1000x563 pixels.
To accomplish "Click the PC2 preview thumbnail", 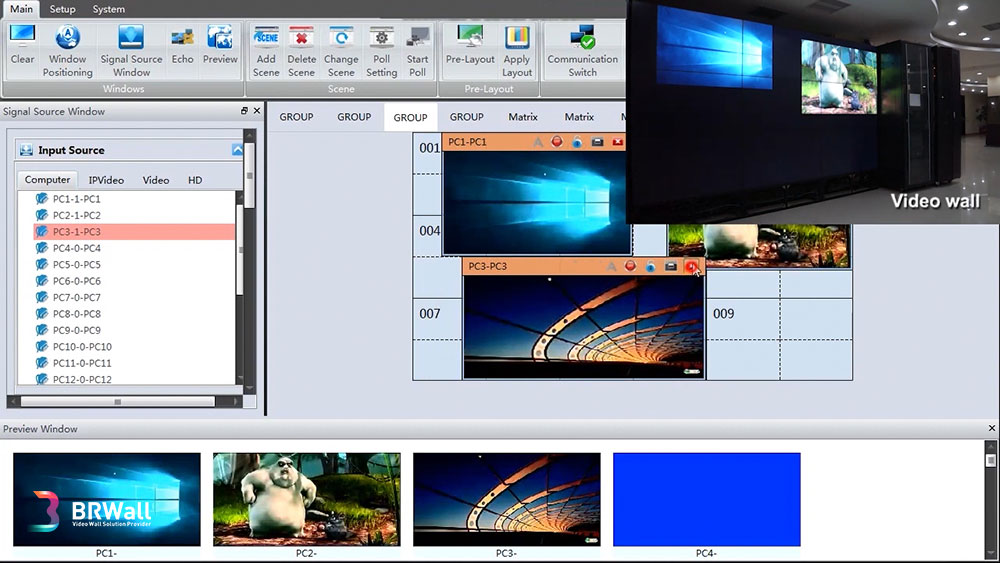I will pos(307,499).
